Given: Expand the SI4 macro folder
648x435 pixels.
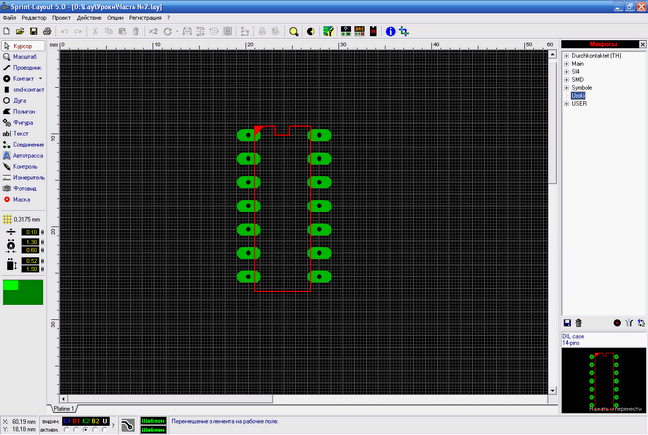Looking at the screenshot, I should 567,72.
